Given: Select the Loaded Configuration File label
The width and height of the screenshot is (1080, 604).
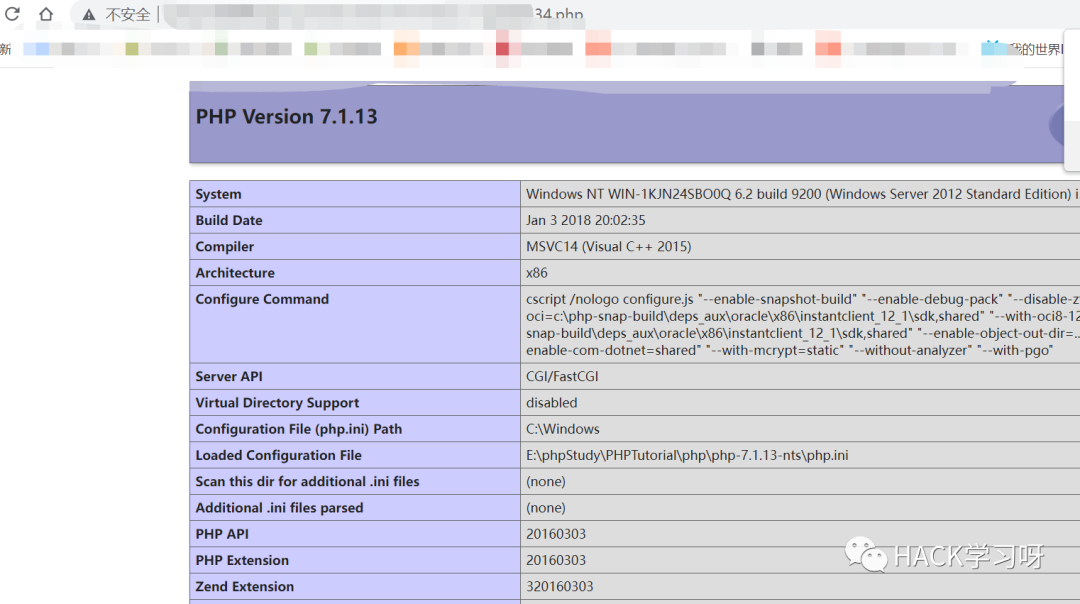Looking at the screenshot, I should click(278, 455).
